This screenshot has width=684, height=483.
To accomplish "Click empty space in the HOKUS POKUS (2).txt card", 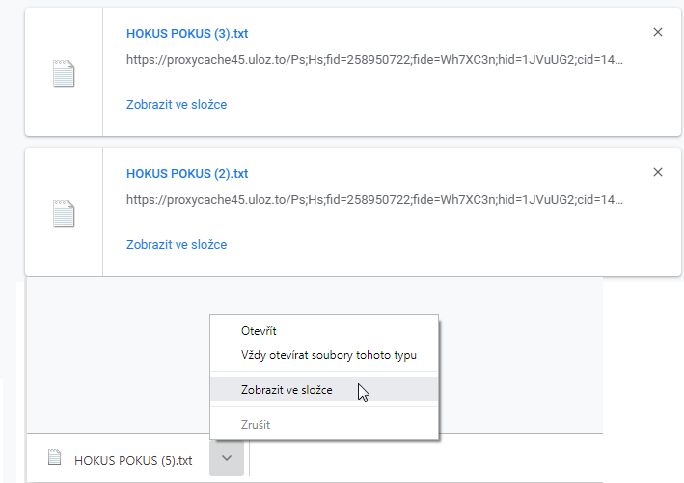I will (x=436, y=245).
